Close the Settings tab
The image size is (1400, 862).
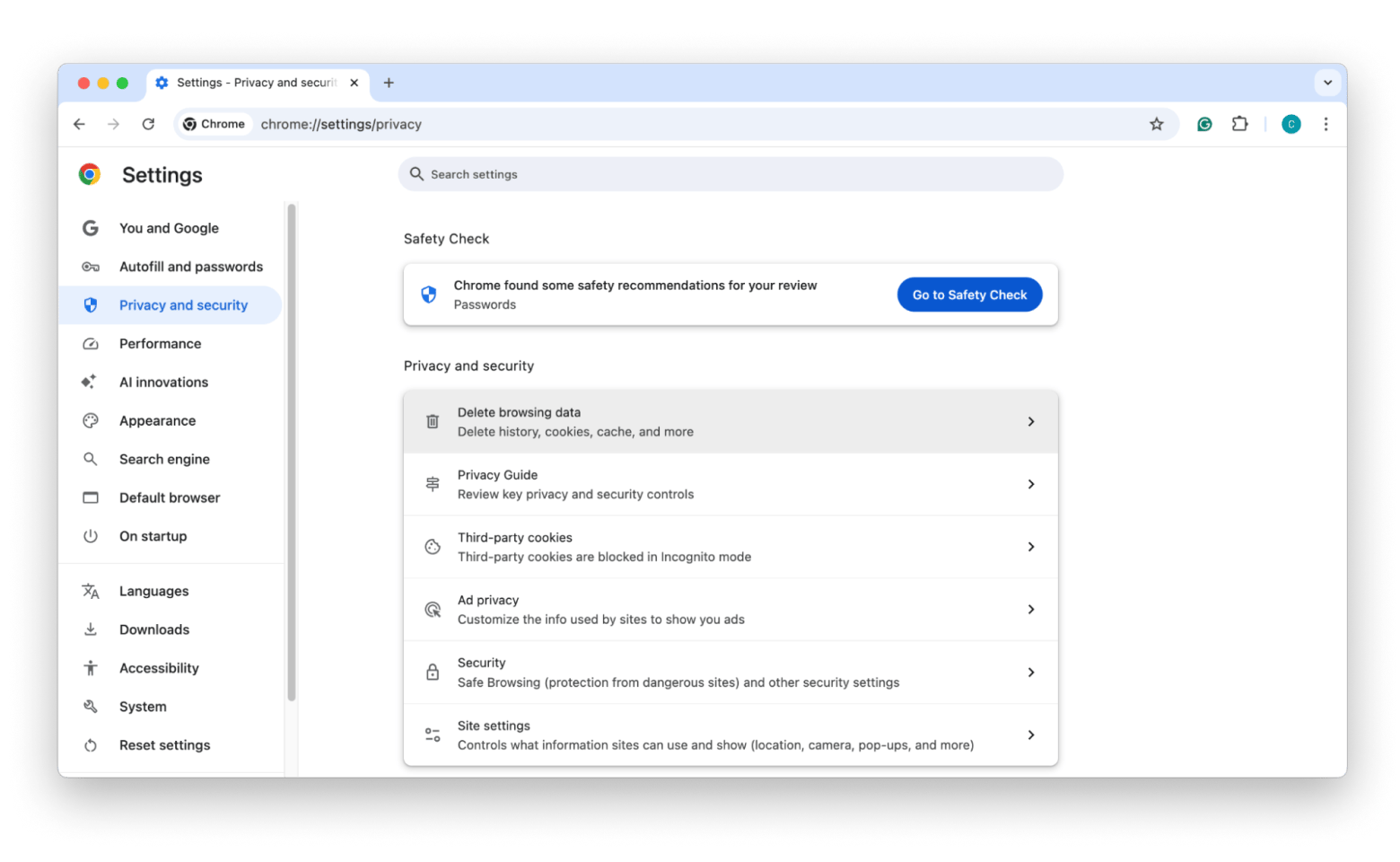click(354, 83)
